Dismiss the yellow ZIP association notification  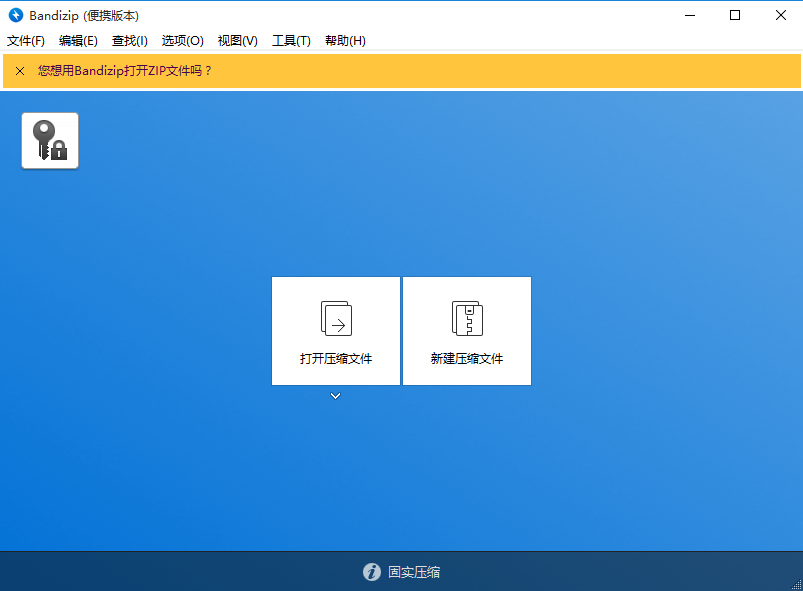pos(20,71)
